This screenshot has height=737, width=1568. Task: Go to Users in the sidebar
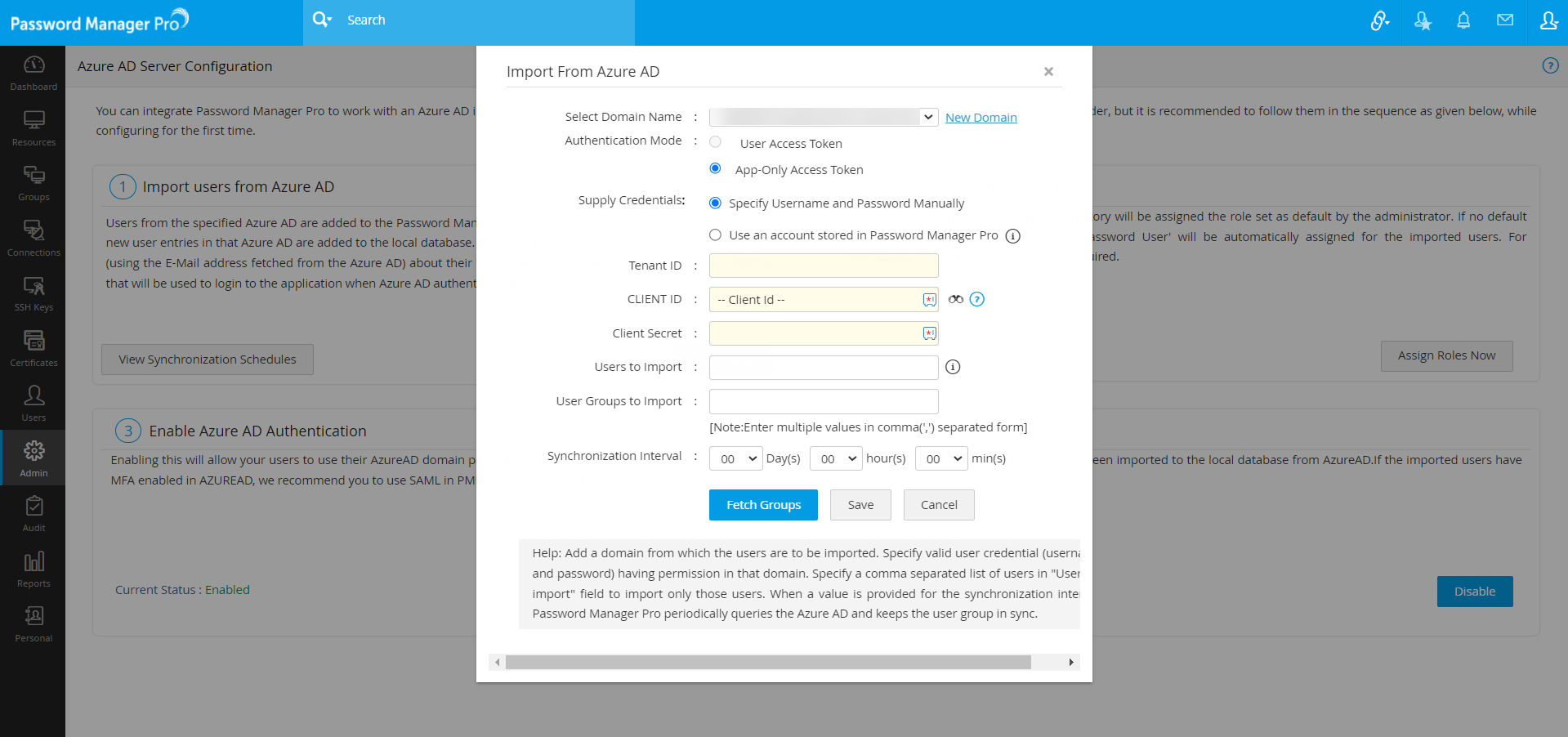pyautogui.click(x=34, y=404)
